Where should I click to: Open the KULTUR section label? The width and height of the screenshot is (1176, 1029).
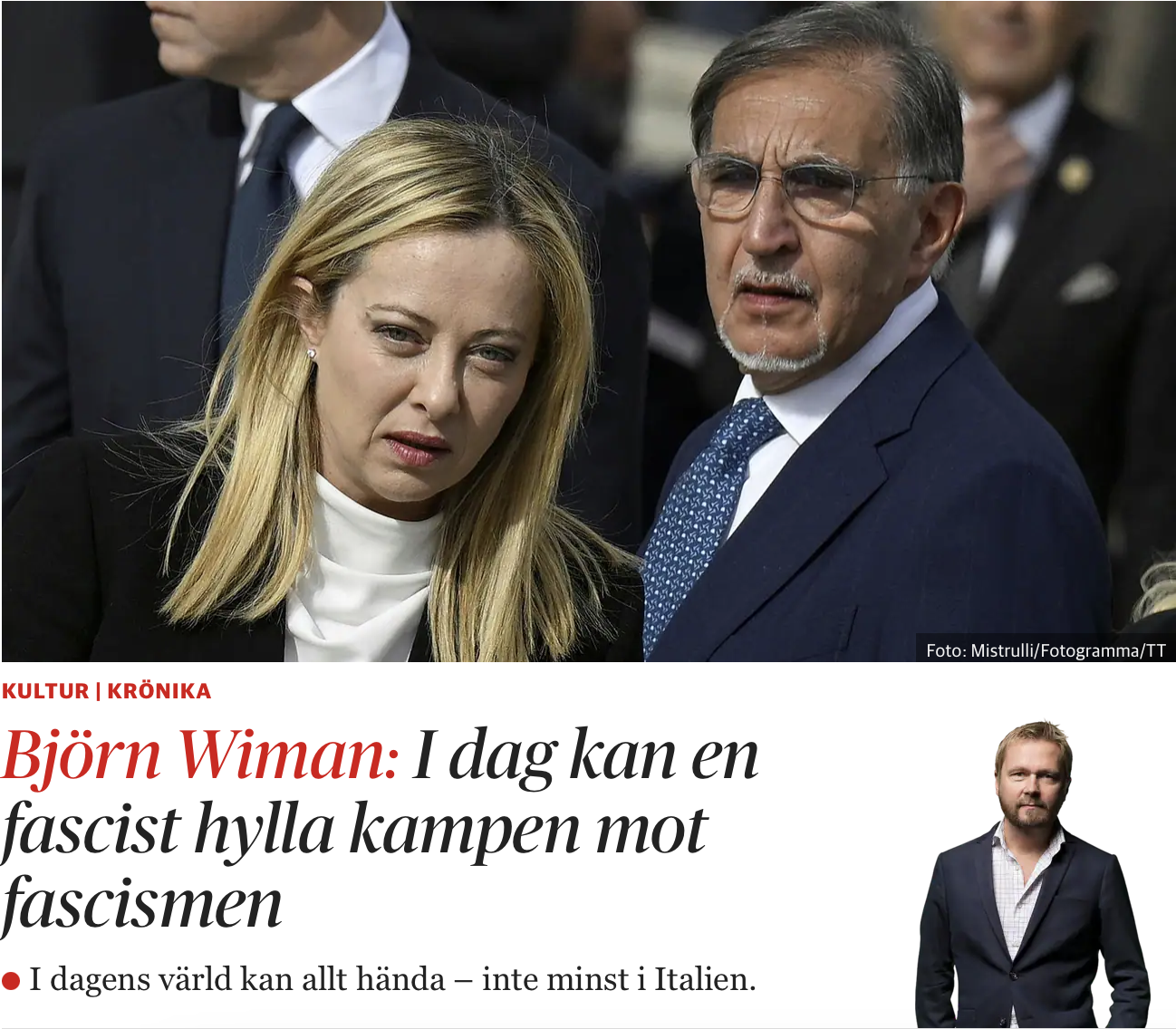point(45,691)
